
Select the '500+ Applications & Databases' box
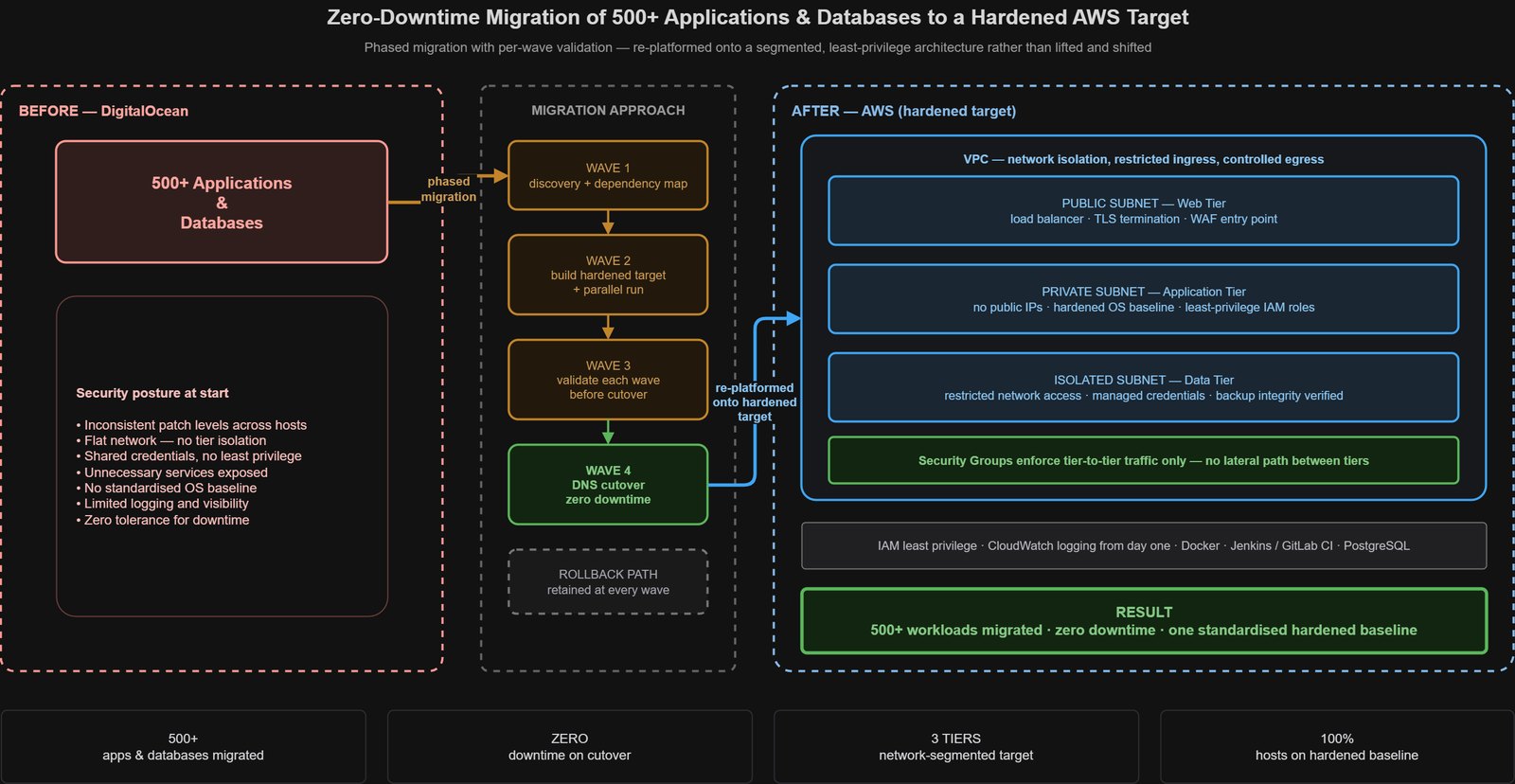(222, 202)
